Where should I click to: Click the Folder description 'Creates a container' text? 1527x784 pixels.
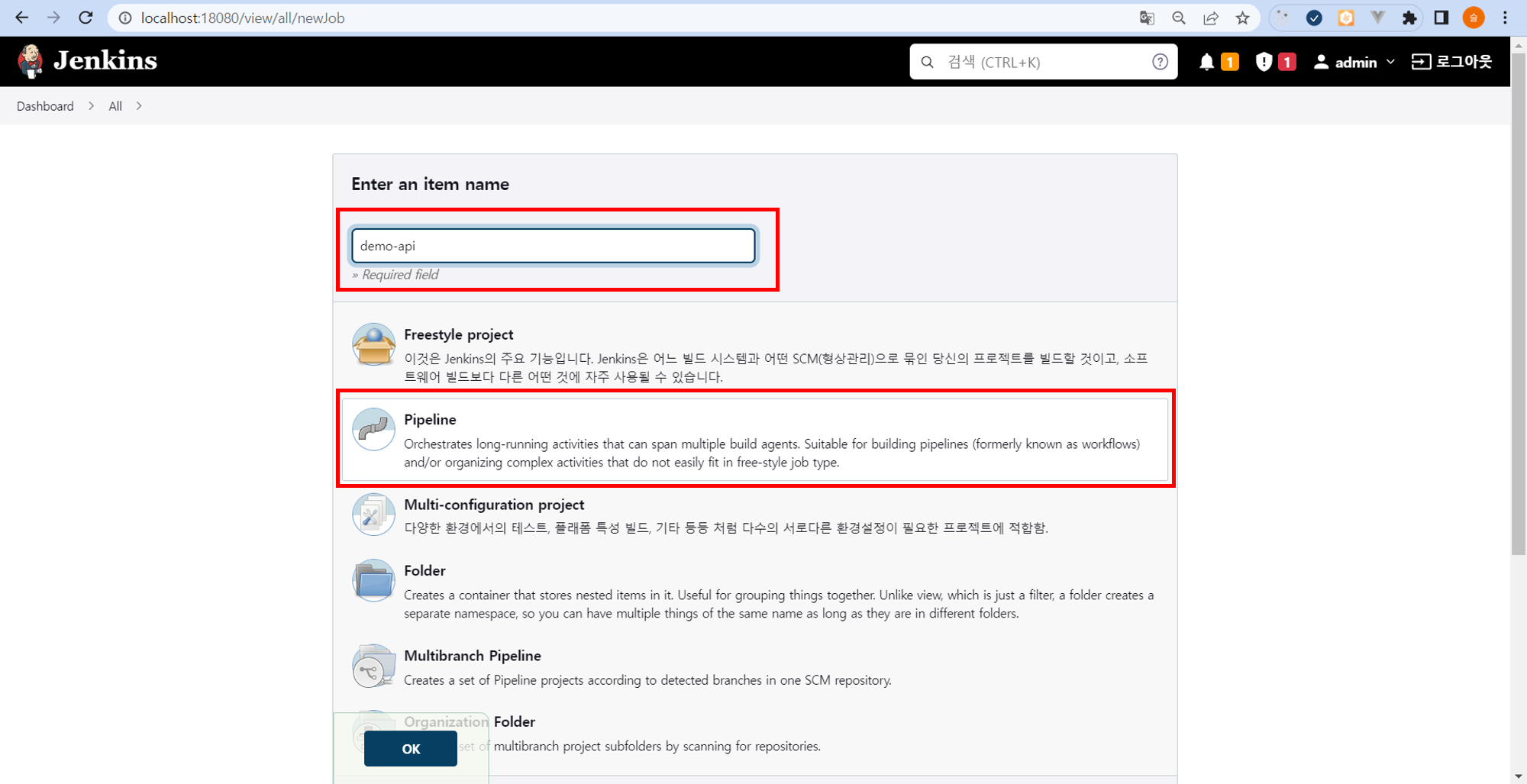click(779, 604)
